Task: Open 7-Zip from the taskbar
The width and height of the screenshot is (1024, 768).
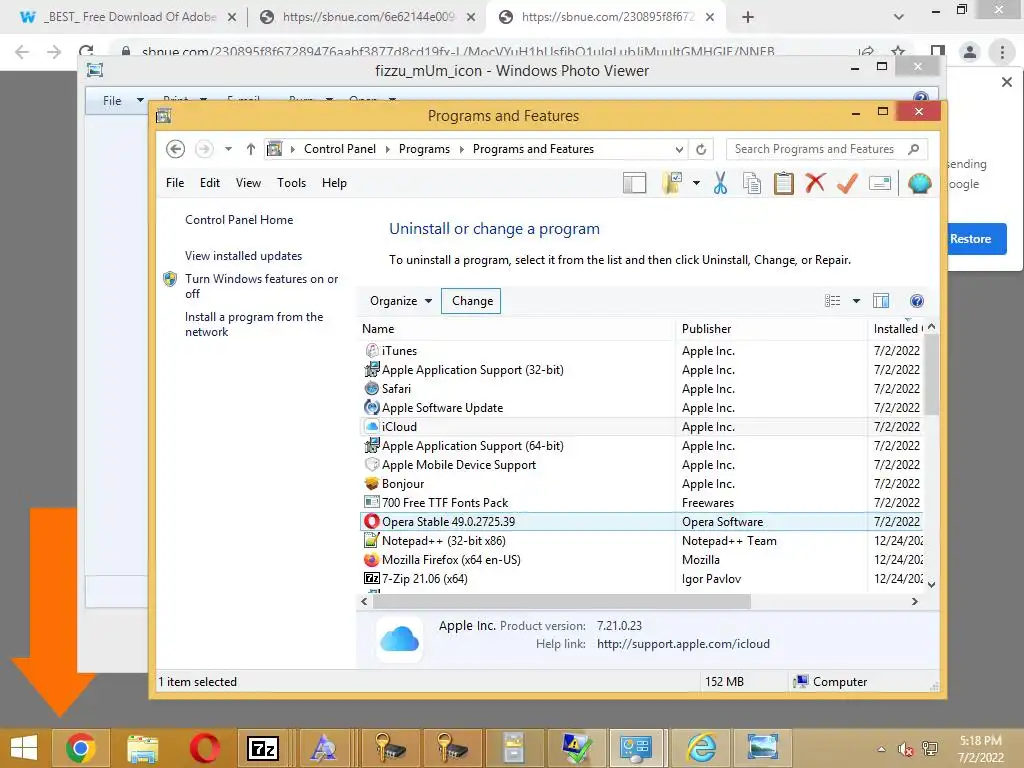Action: pos(263,748)
